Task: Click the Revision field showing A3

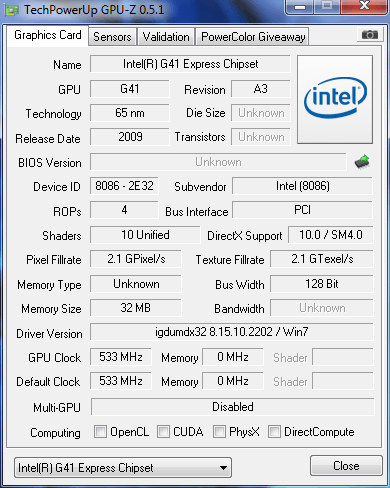Action: pyautogui.click(x=261, y=89)
